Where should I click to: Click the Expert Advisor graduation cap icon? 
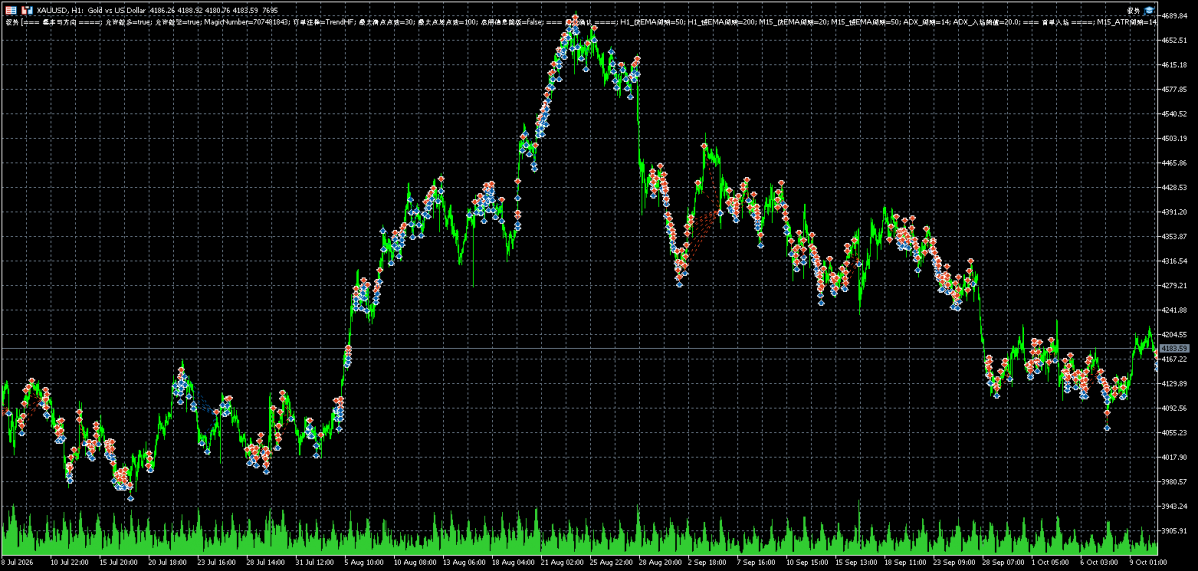pyautogui.click(x=1148, y=10)
